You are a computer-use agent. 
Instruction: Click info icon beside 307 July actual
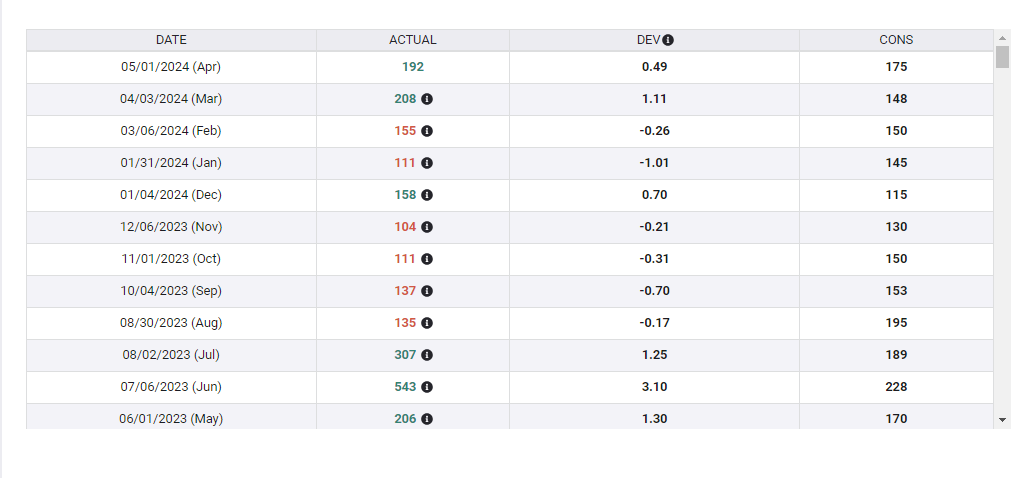(427, 355)
